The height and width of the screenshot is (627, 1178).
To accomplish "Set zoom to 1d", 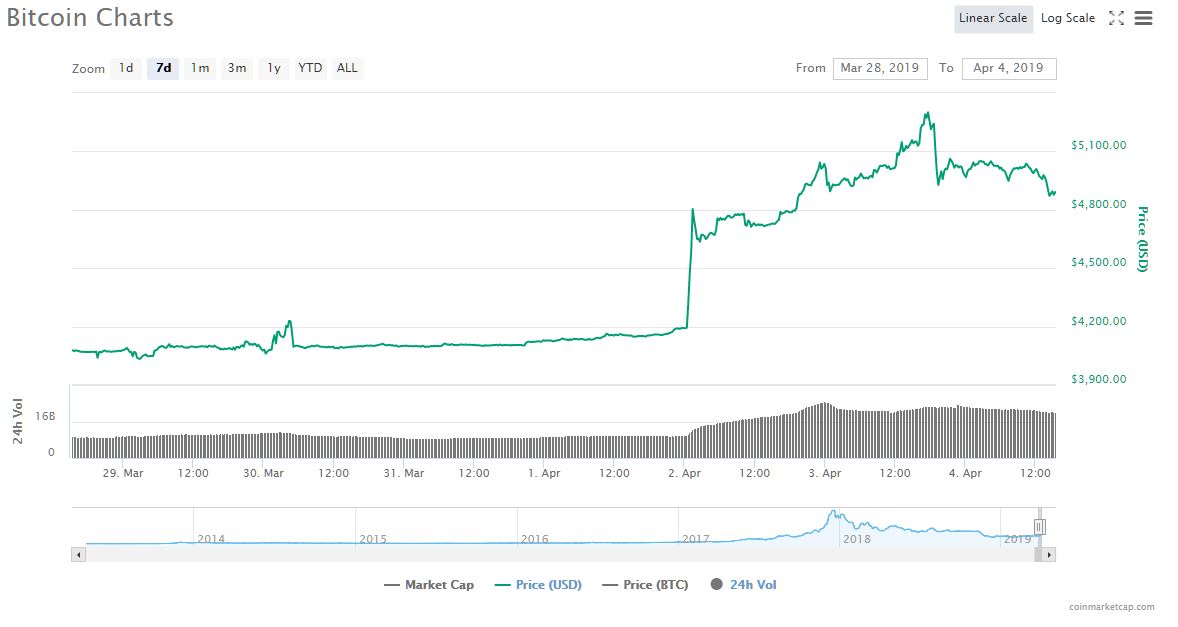I will pos(126,68).
